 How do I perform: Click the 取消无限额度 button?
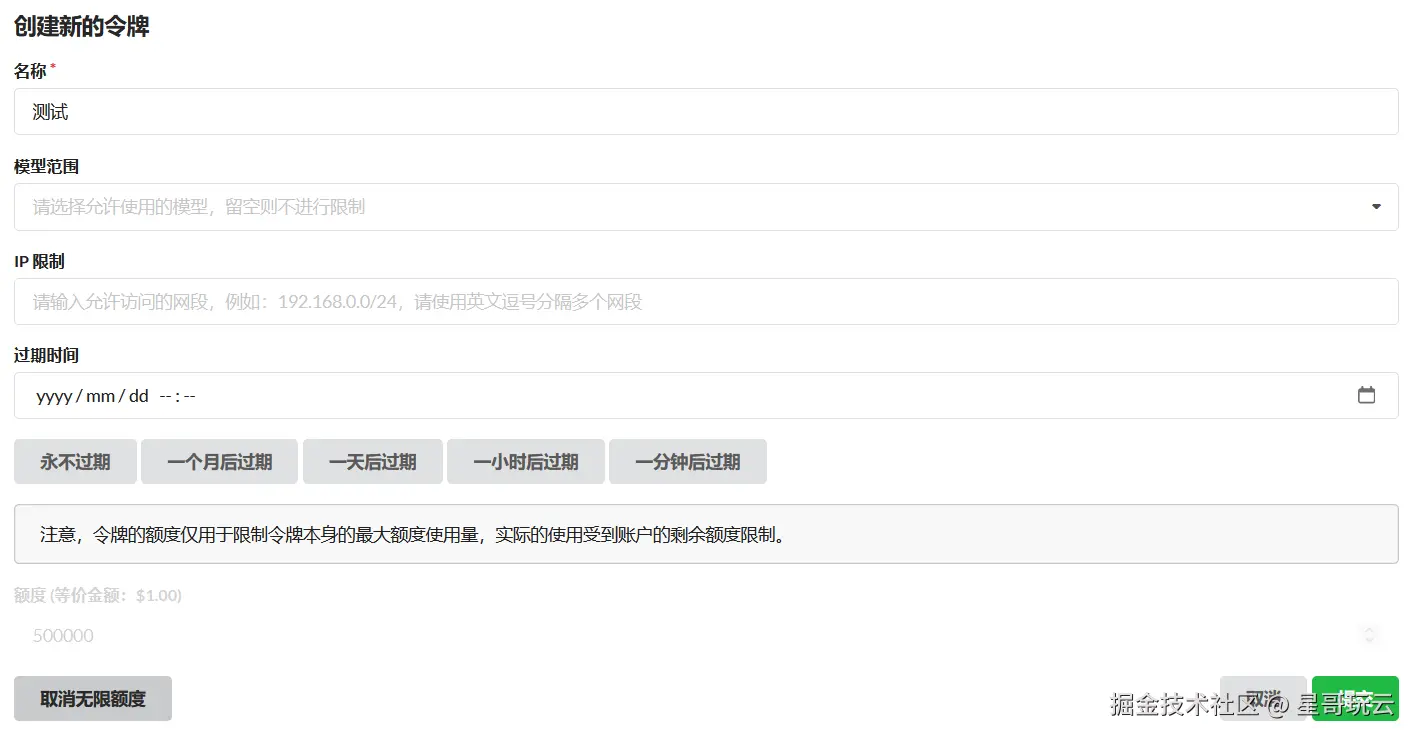pyautogui.click(x=93, y=699)
